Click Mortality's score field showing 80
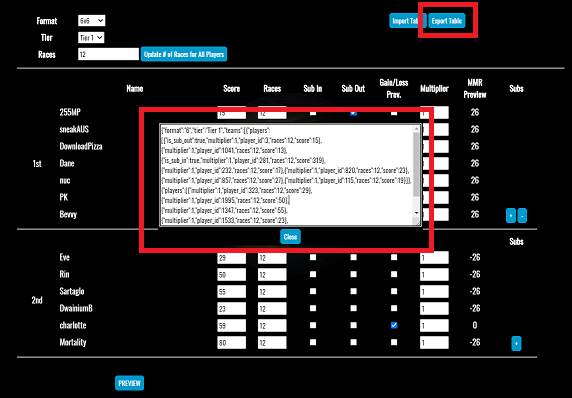Screen dimensions: 572x398 pos(232,343)
